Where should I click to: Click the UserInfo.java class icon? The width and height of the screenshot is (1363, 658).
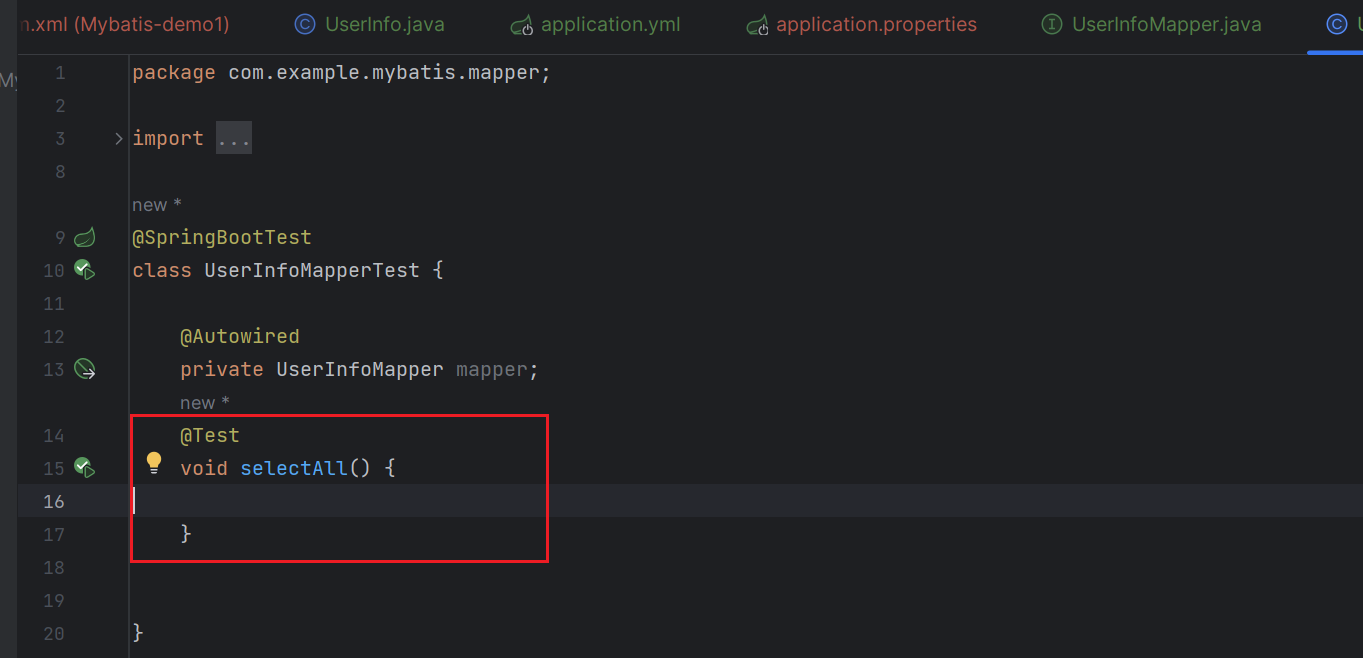305,24
